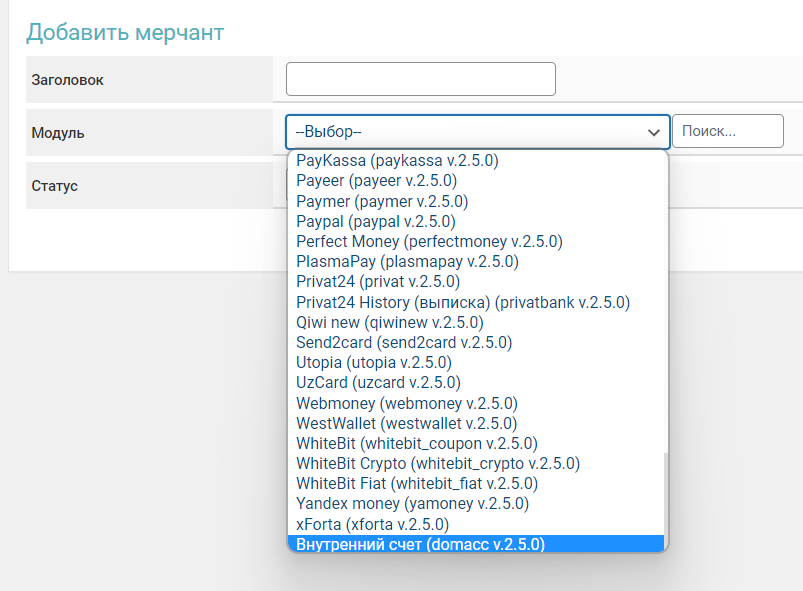Select Yandex money option
This screenshot has height=591, width=803.
click(412, 503)
